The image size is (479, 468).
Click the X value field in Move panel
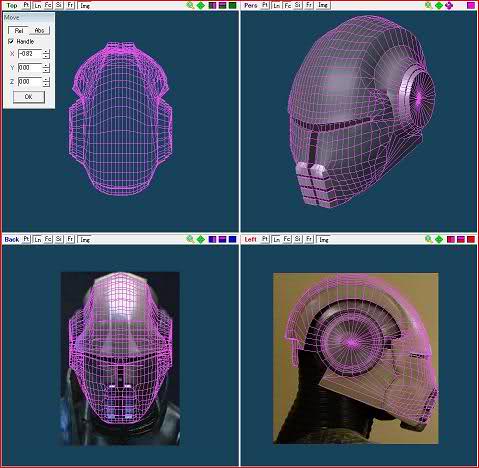[30, 54]
